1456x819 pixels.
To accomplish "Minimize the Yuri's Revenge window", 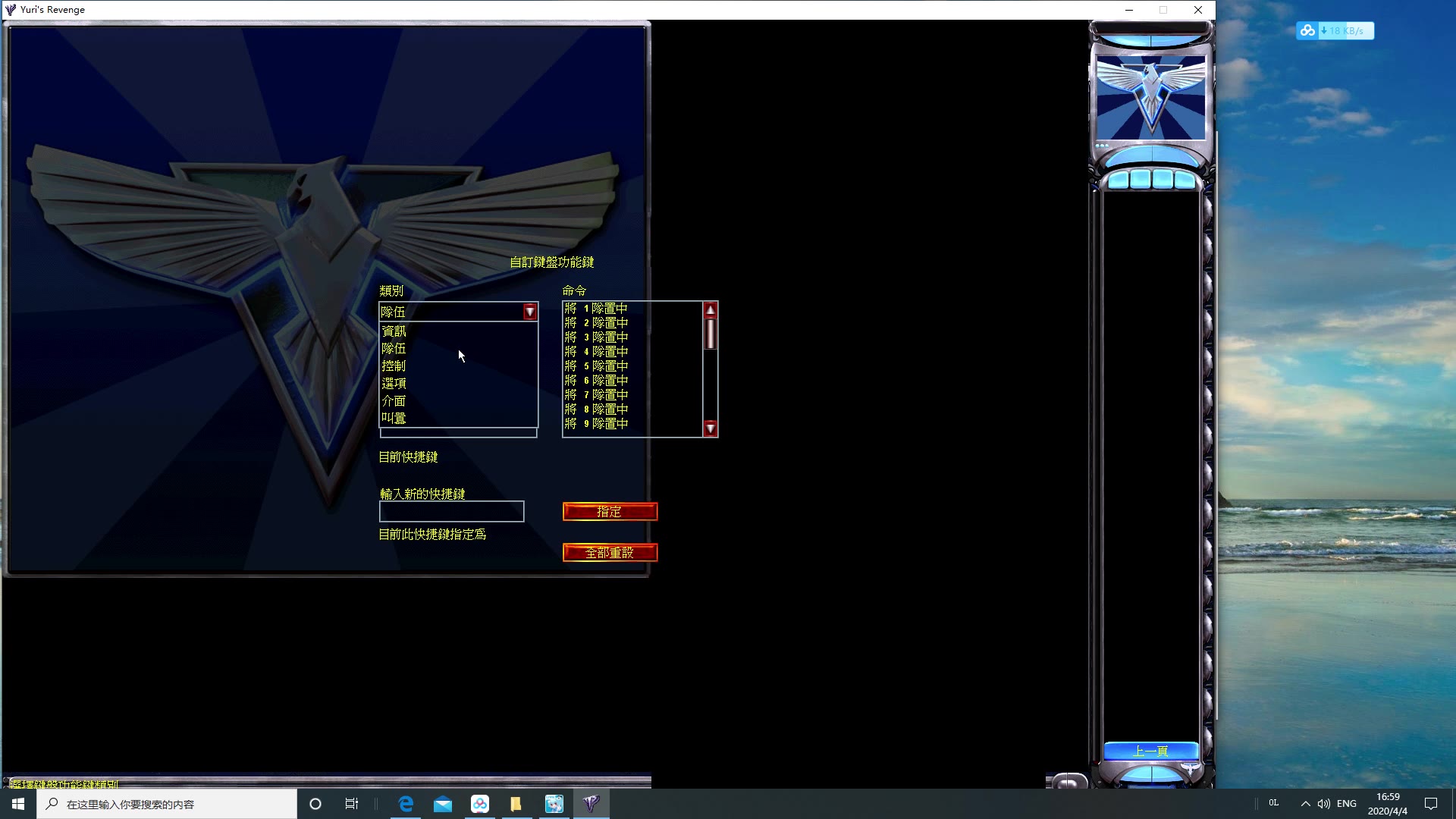I will coord(1129,10).
